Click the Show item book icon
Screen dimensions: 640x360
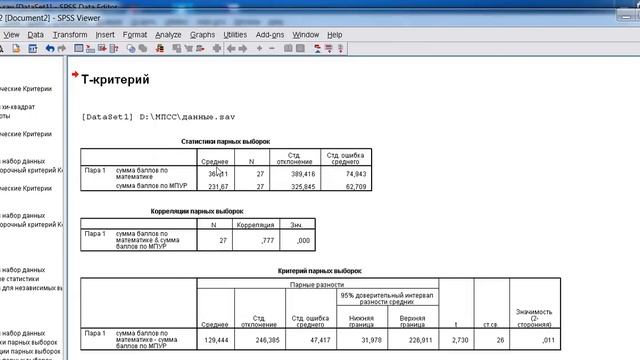288,49
